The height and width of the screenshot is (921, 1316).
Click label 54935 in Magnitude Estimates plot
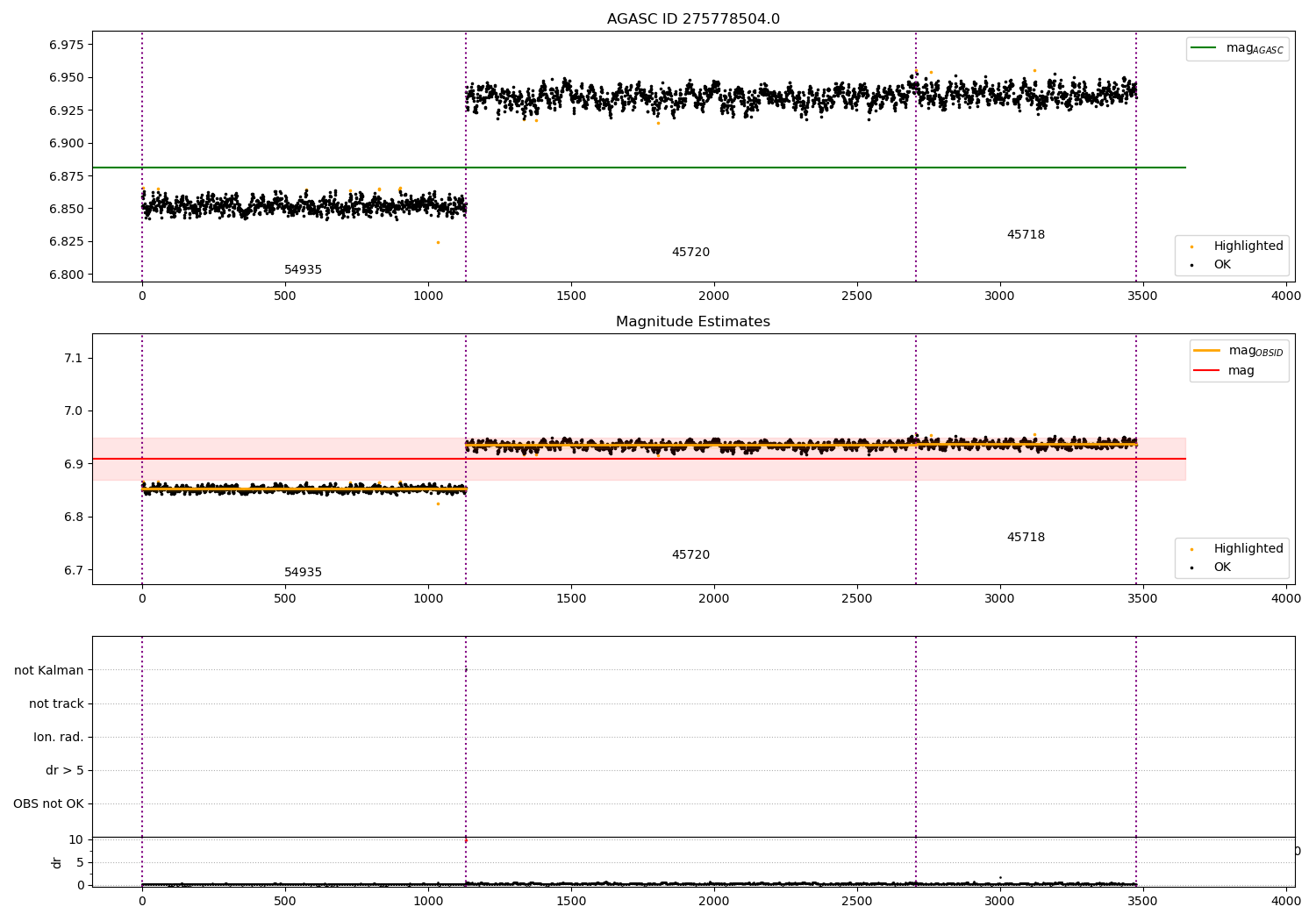click(303, 573)
